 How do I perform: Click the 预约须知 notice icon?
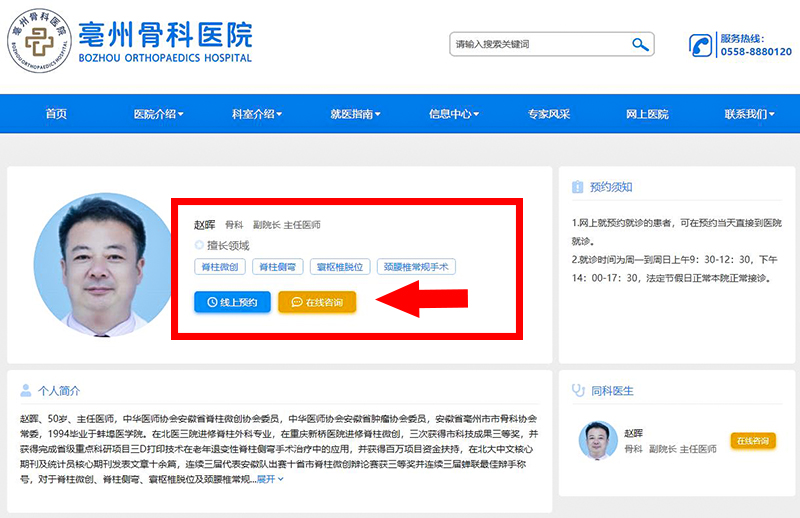577,187
